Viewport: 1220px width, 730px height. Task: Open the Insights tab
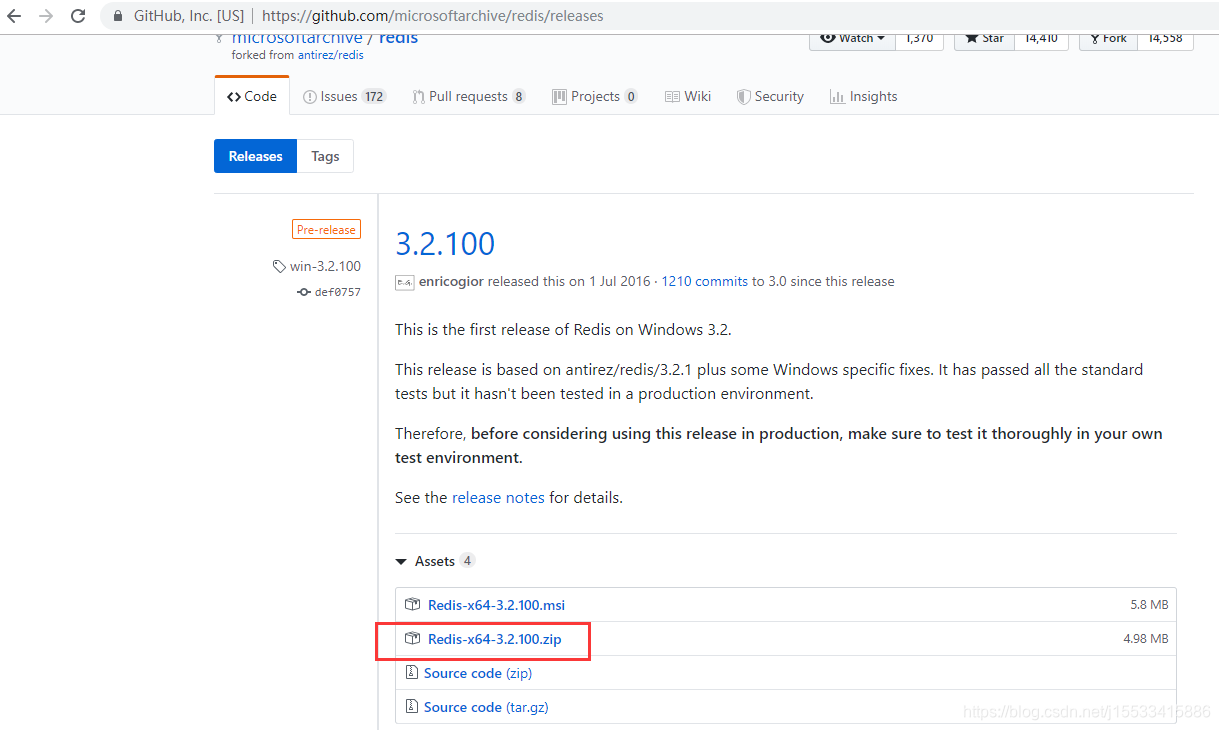863,96
